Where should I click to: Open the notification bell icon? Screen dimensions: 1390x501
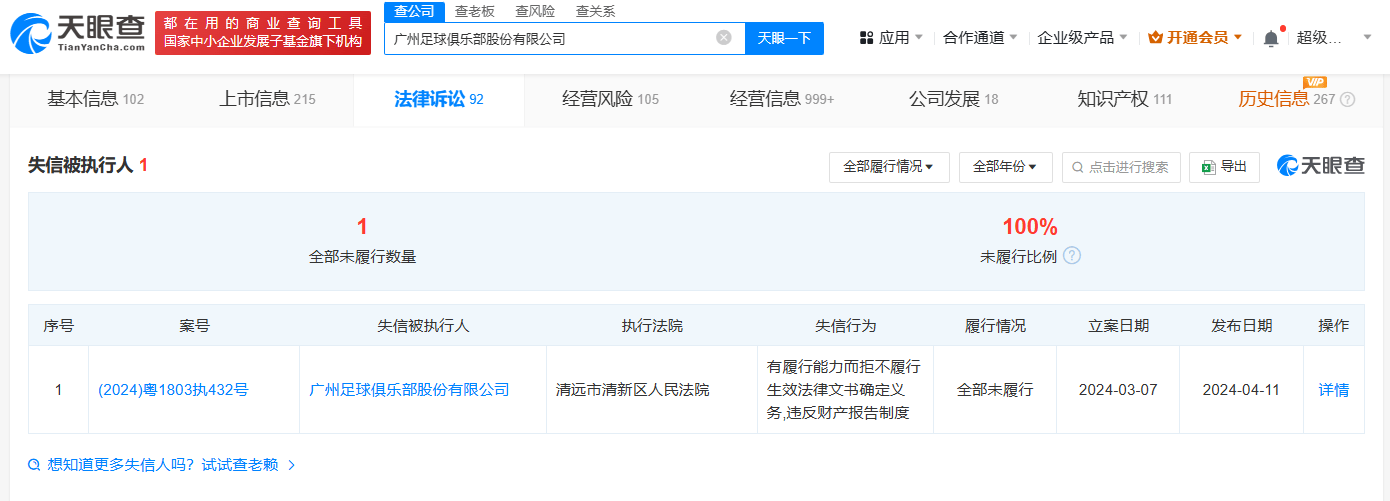coord(1271,38)
